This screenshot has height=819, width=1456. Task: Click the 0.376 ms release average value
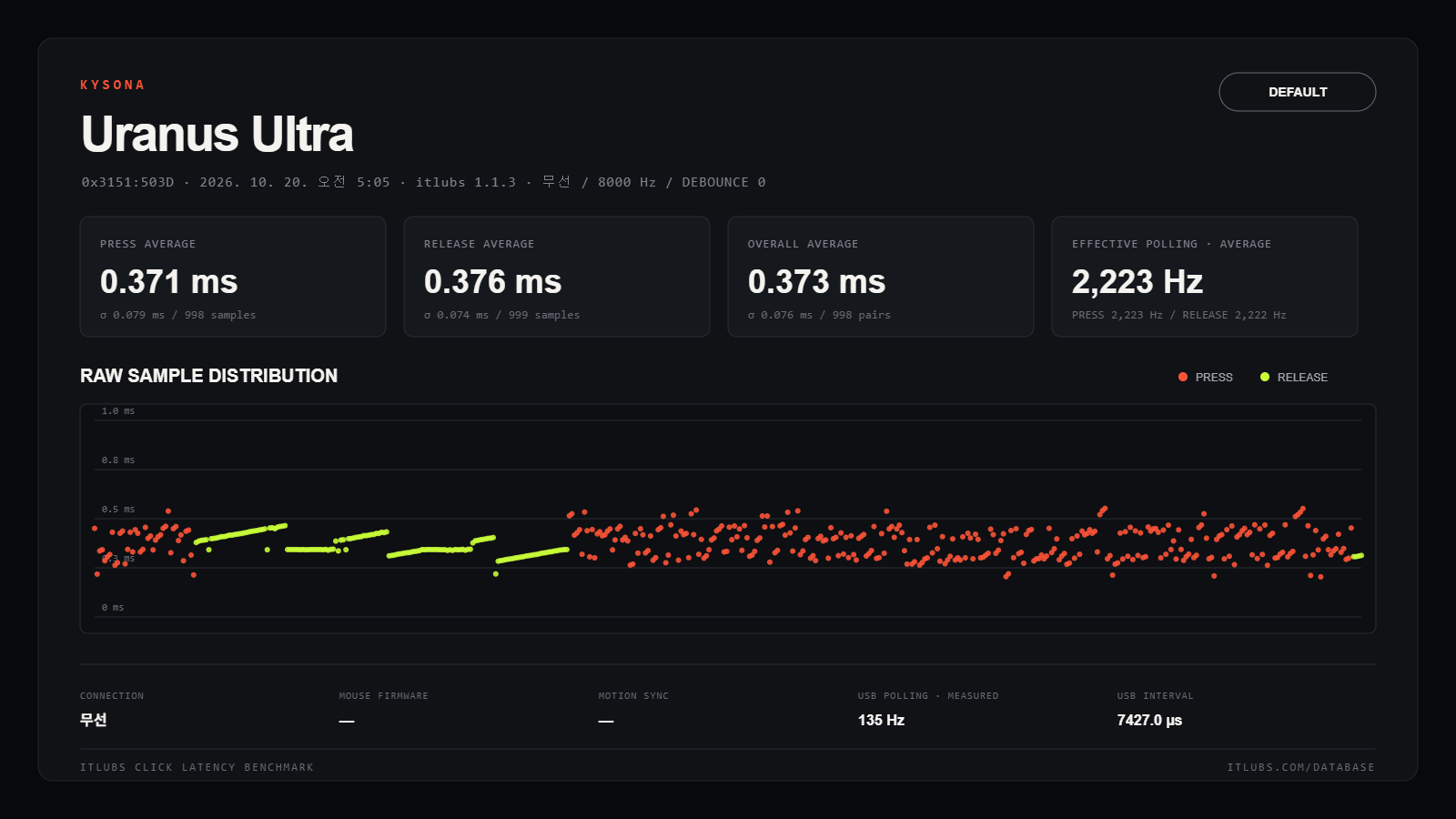tap(492, 282)
